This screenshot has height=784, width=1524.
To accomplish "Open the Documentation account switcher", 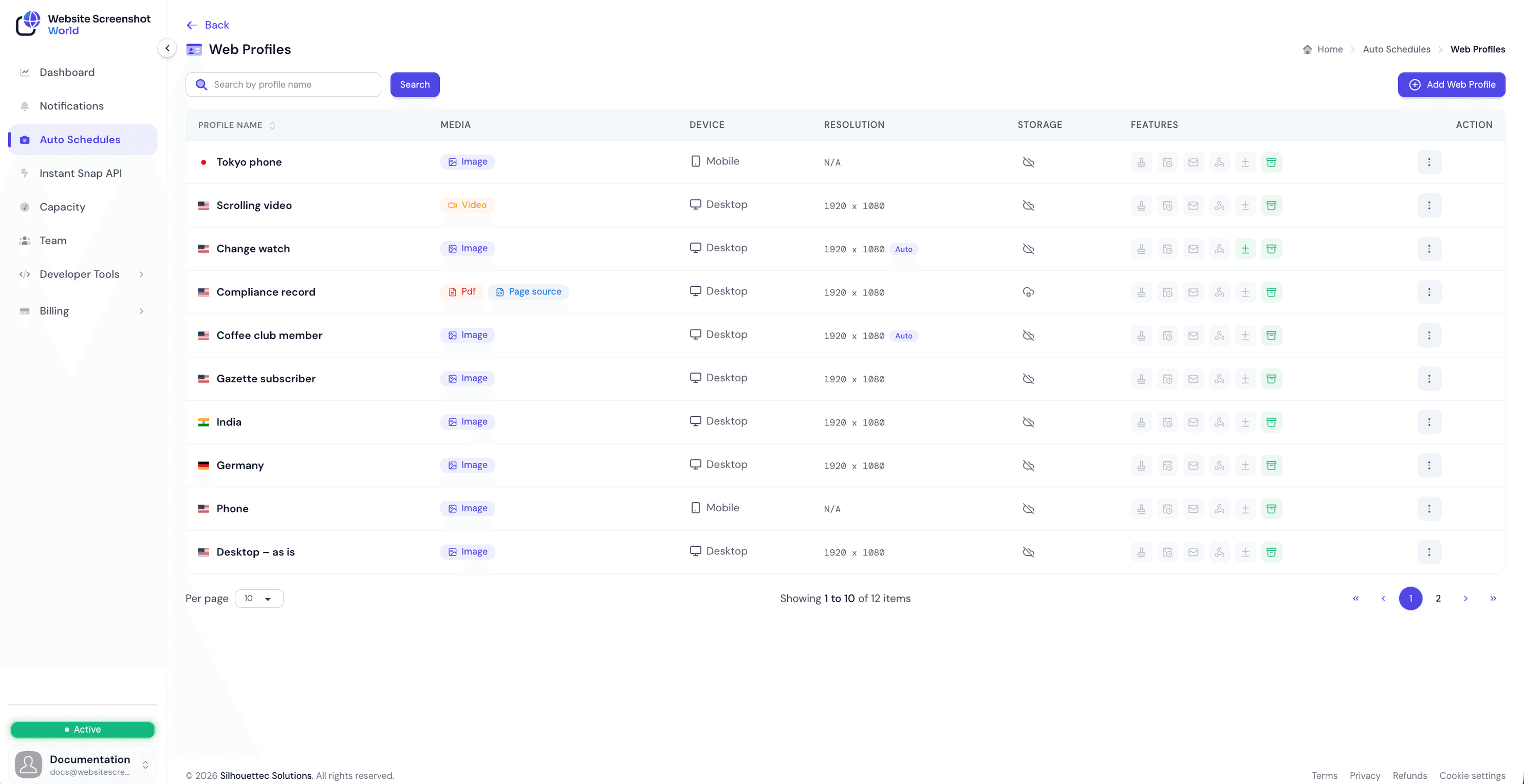I will pyautogui.click(x=83, y=764).
